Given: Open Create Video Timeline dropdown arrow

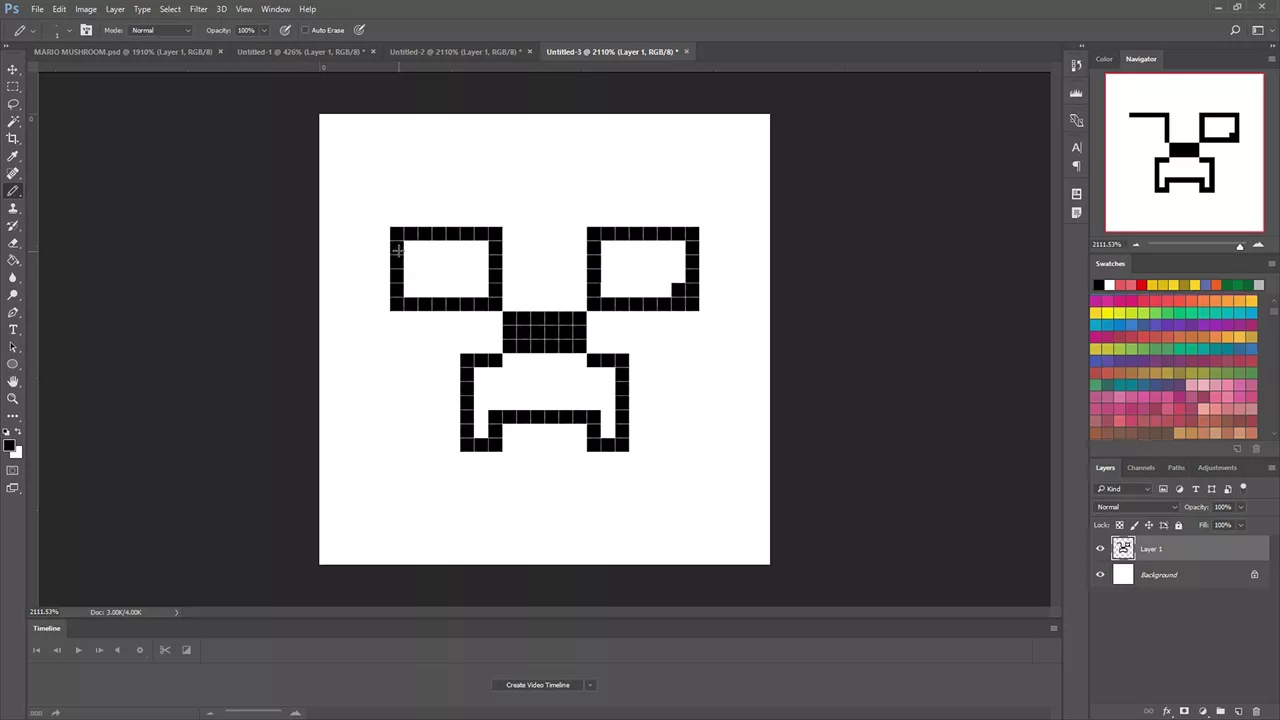Looking at the screenshot, I should 590,685.
